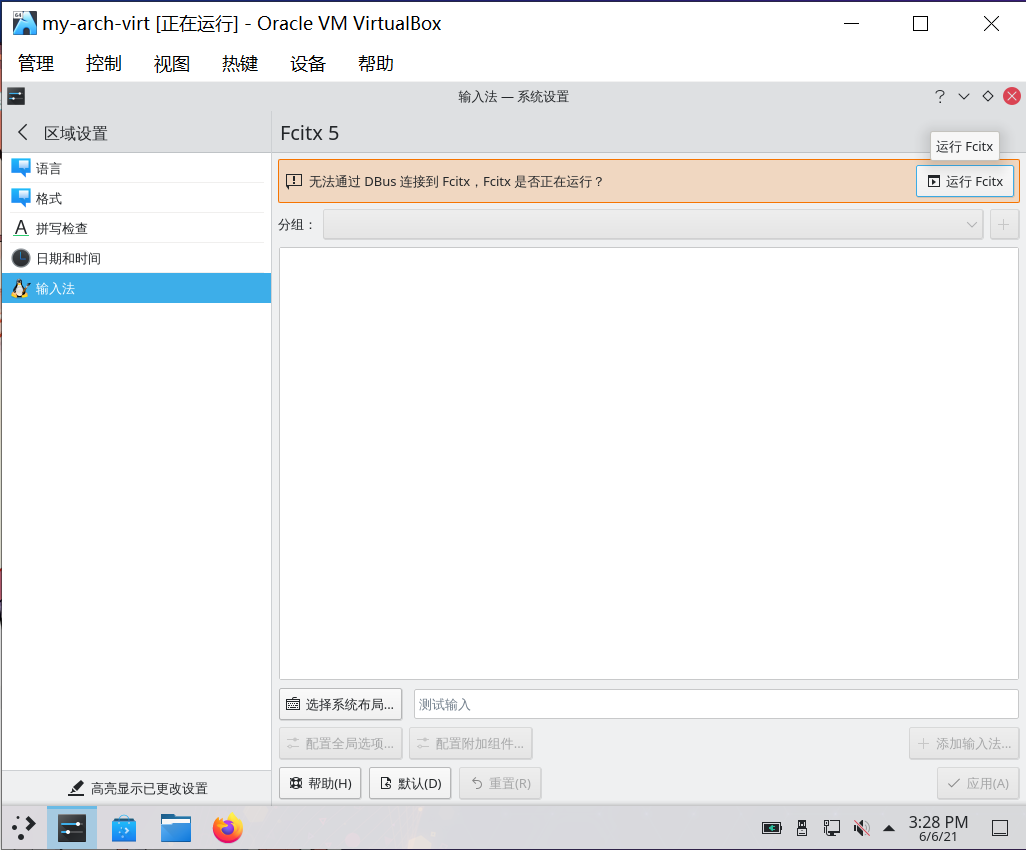Open System Settings icon in taskbar
This screenshot has height=850, width=1026.
click(x=71, y=828)
